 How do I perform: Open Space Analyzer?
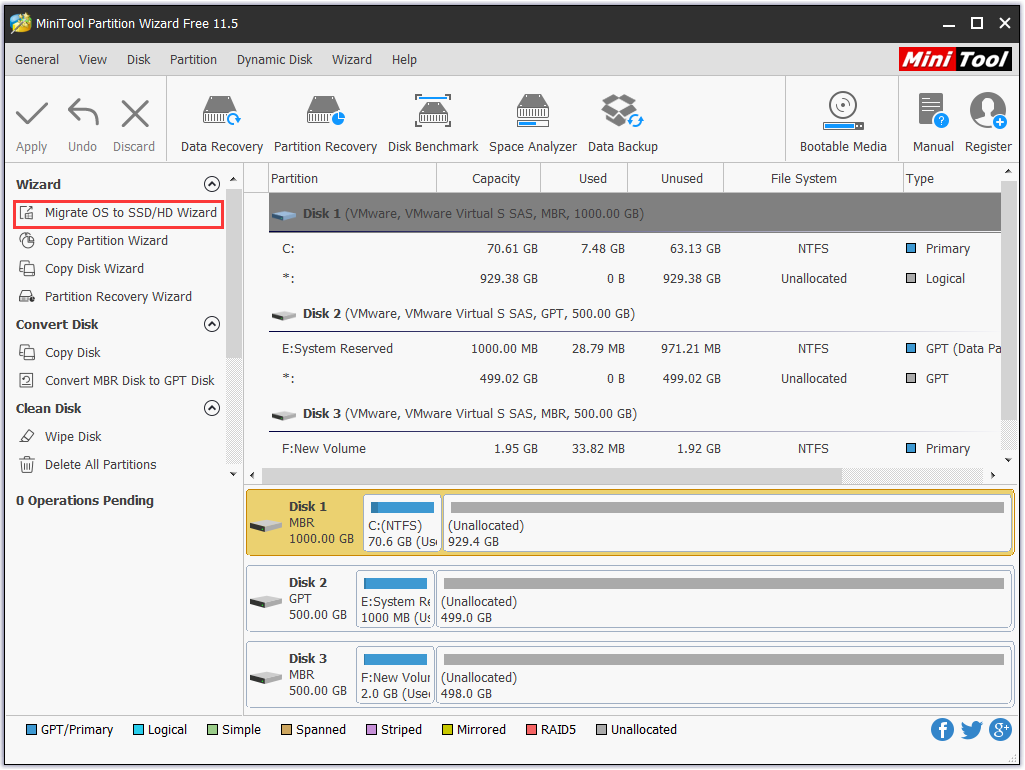tap(533, 124)
